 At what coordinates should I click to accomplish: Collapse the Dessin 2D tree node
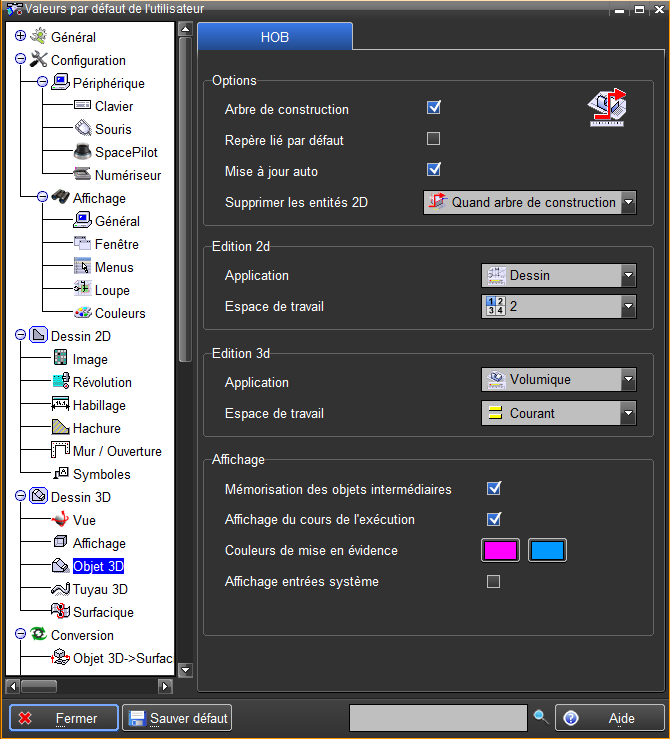tap(20, 336)
